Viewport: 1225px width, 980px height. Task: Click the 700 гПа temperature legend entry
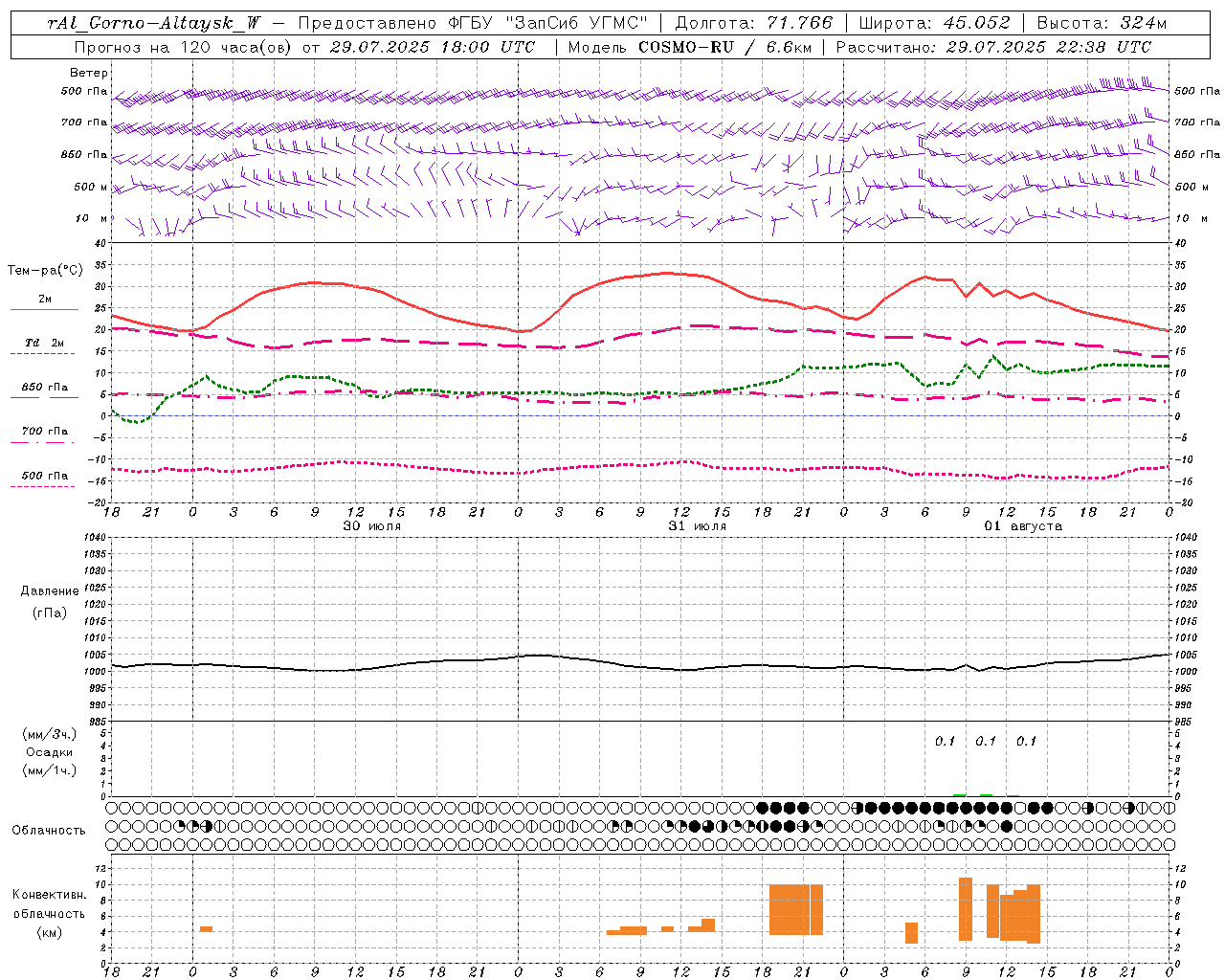pyautogui.click(x=44, y=434)
